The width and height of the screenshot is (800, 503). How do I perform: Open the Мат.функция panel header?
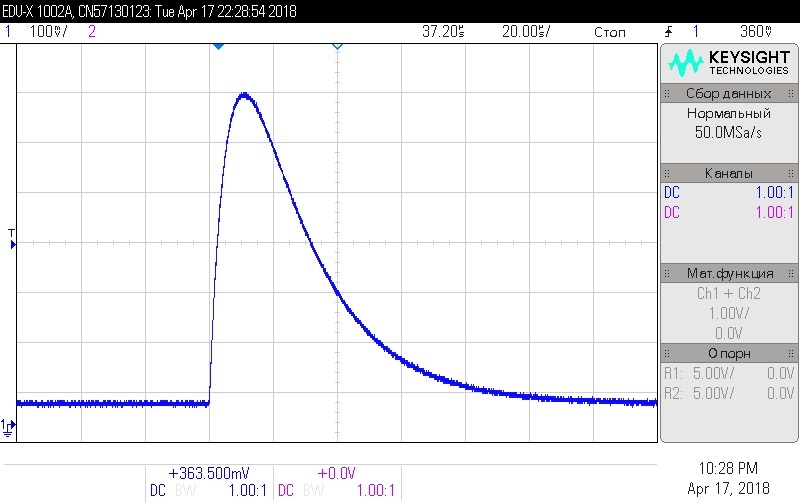pos(729,273)
